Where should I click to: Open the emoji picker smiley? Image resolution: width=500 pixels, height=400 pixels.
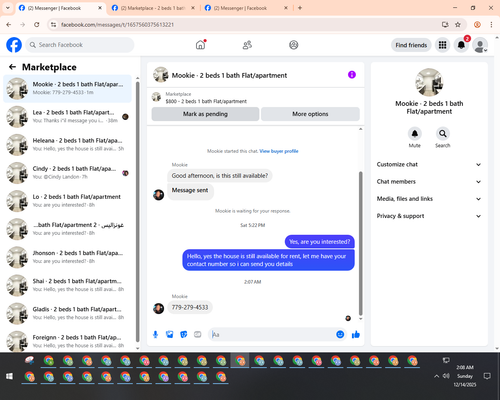click(340, 334)
